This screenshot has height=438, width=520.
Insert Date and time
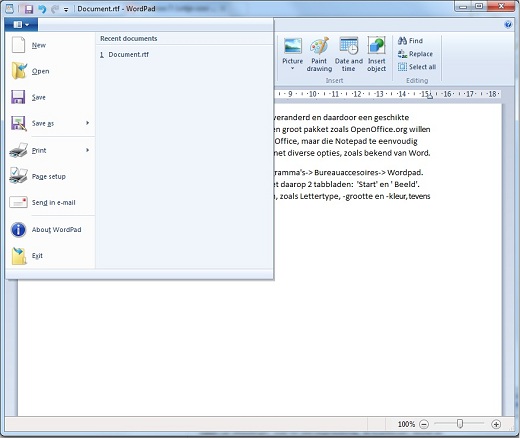[349, 54]
